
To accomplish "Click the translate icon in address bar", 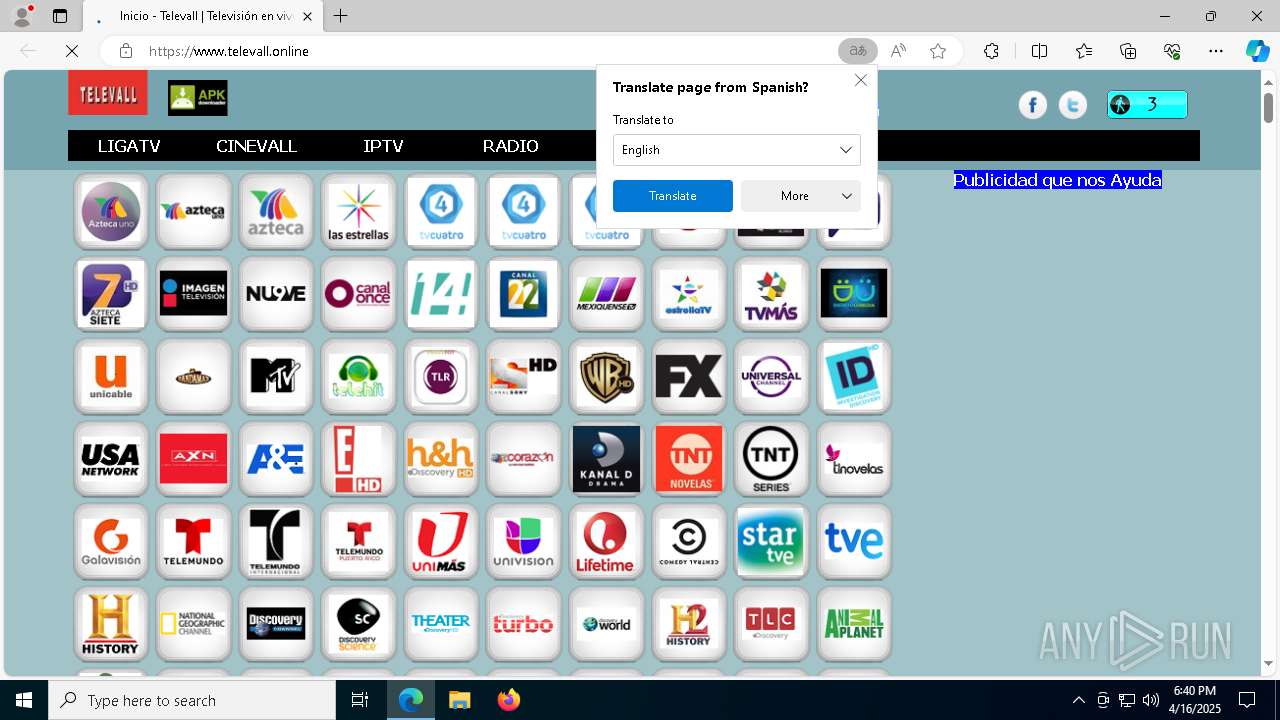I will point(858,51).
